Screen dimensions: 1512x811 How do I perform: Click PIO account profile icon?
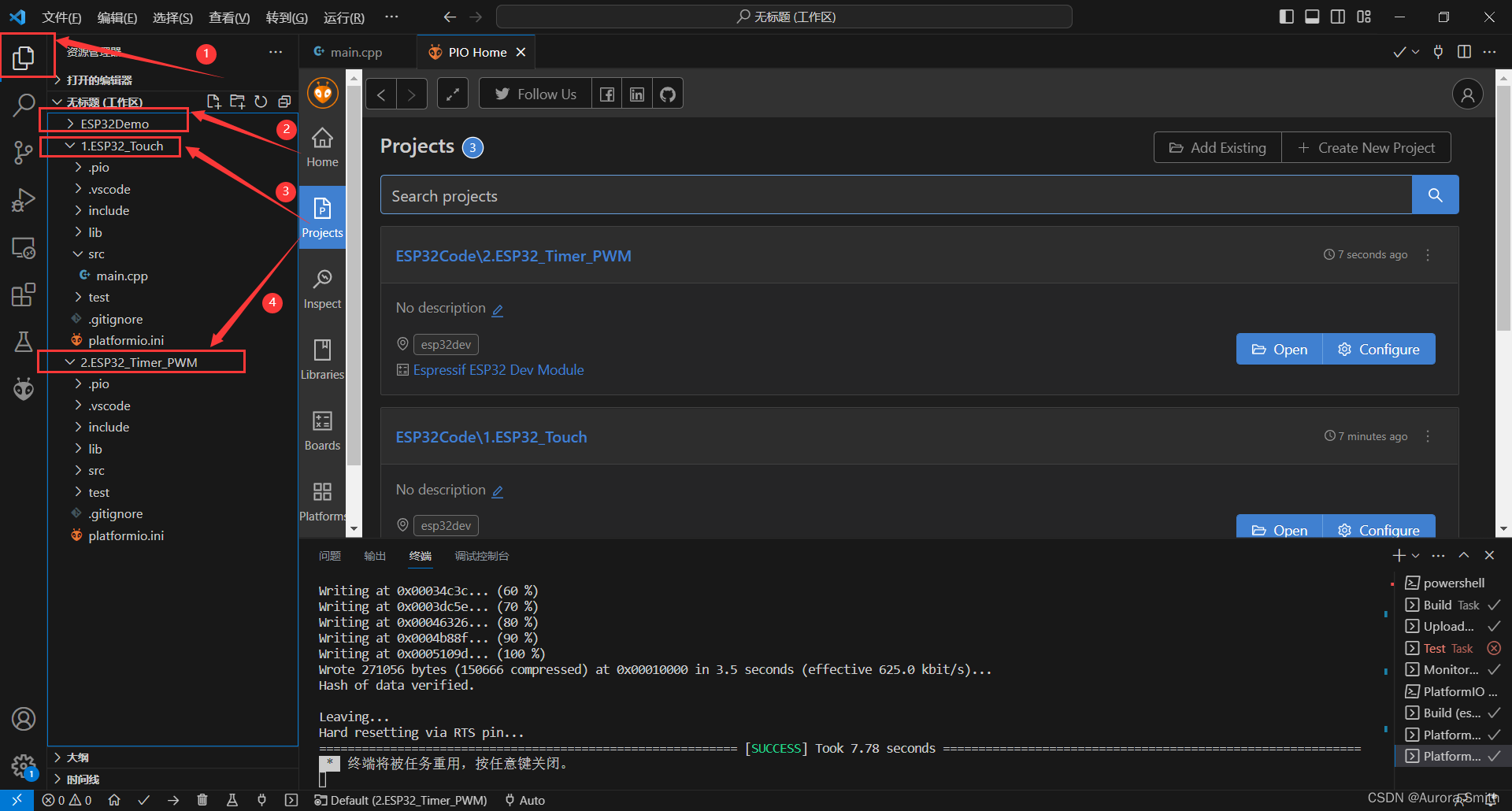[1468, 94]
